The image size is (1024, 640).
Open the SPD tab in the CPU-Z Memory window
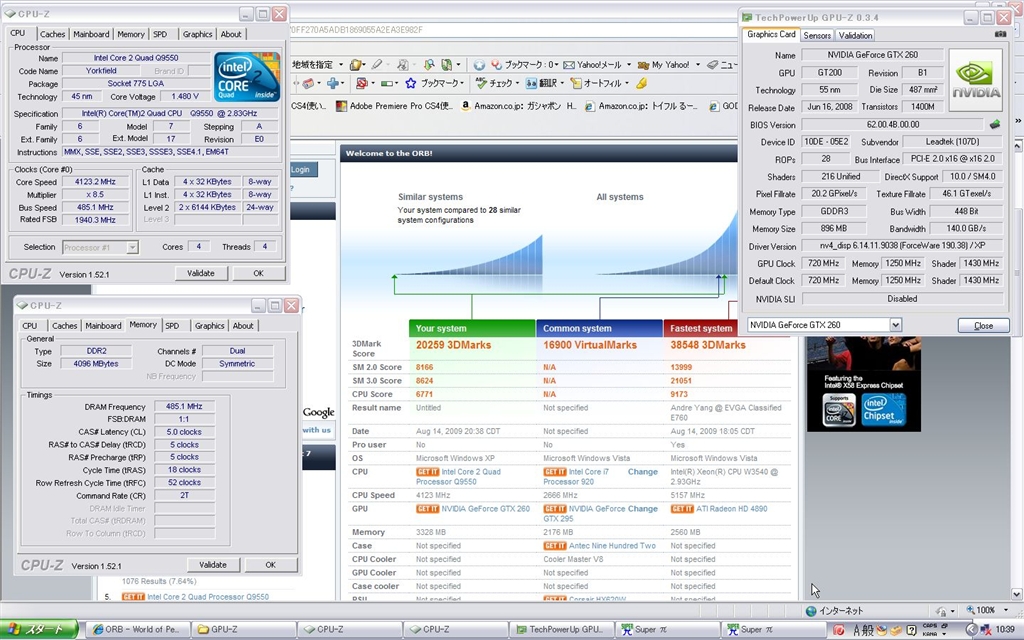(172, 325)
